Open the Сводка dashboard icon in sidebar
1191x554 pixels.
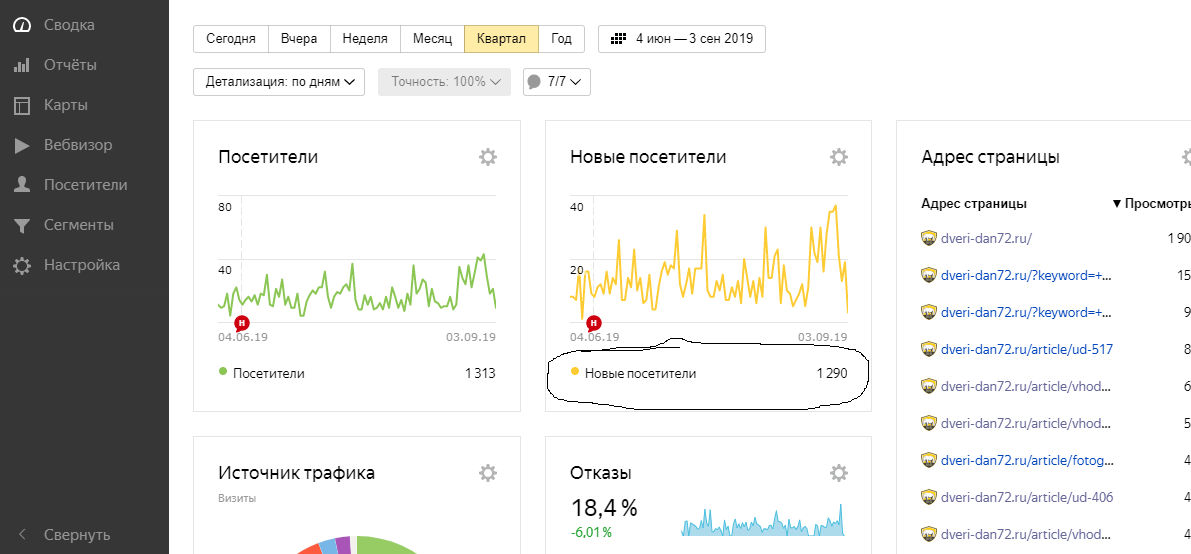(x=22, y=24)
